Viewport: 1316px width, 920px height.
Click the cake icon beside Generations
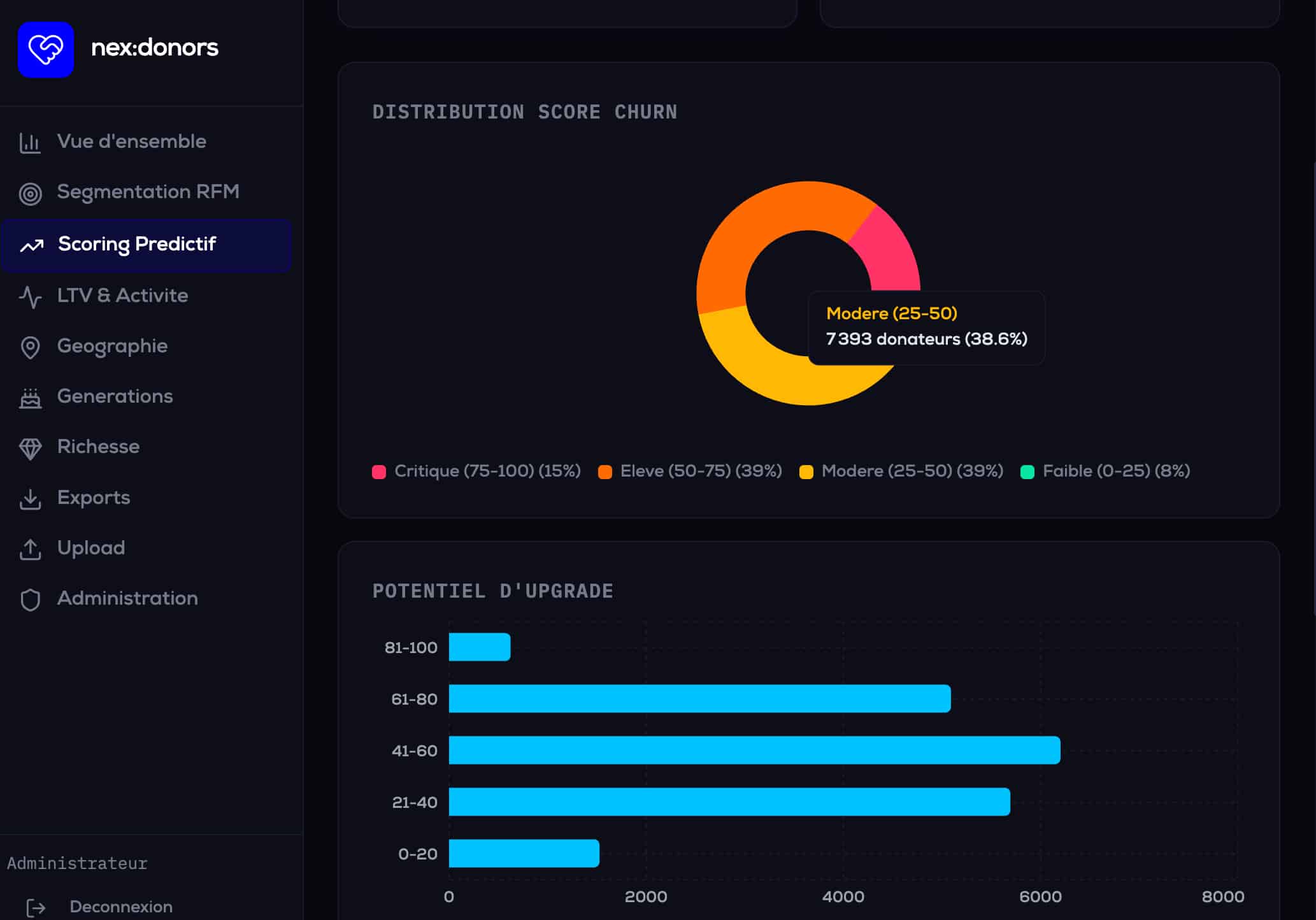tap(30, 398)
